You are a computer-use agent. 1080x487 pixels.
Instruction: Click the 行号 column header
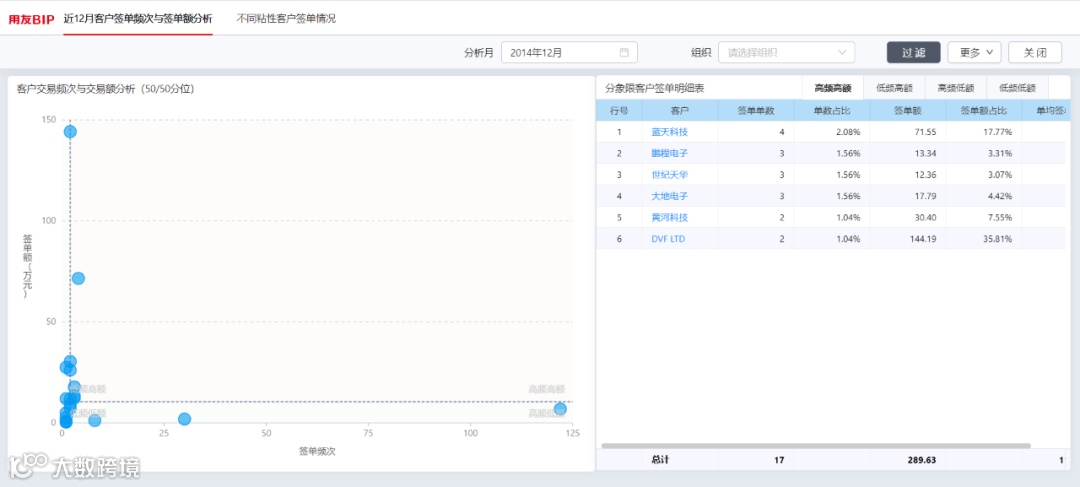pyautogui.click(x=619, y=110)
